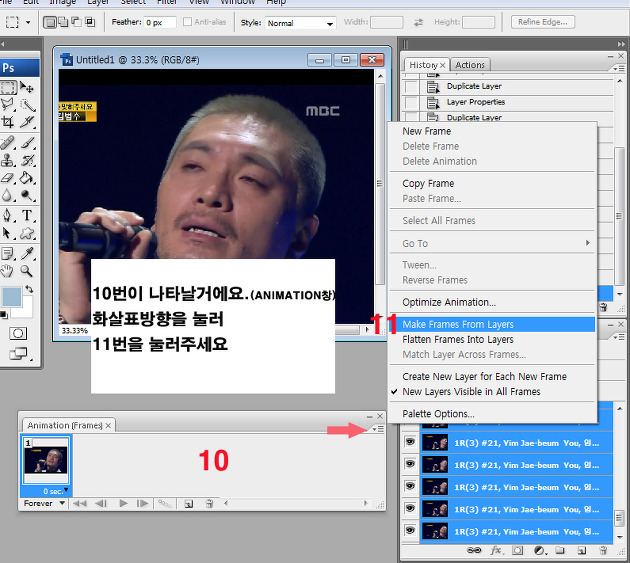Select the Dodge tool
Viewport: 630px width, 563px height.
click(27, 195)
